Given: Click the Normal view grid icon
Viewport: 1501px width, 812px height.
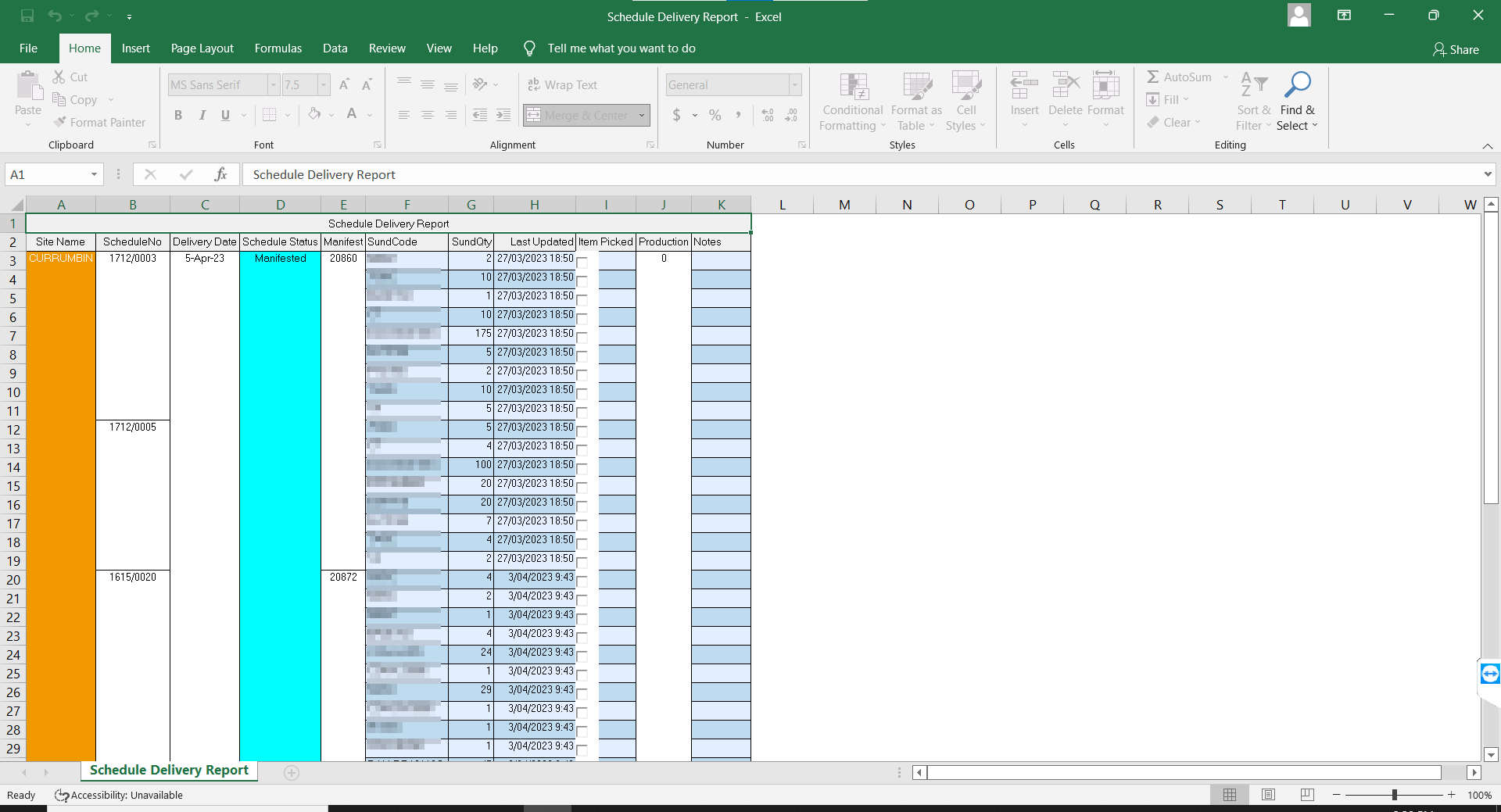Looking at the screenshot, I should (x=1229, y=795).
